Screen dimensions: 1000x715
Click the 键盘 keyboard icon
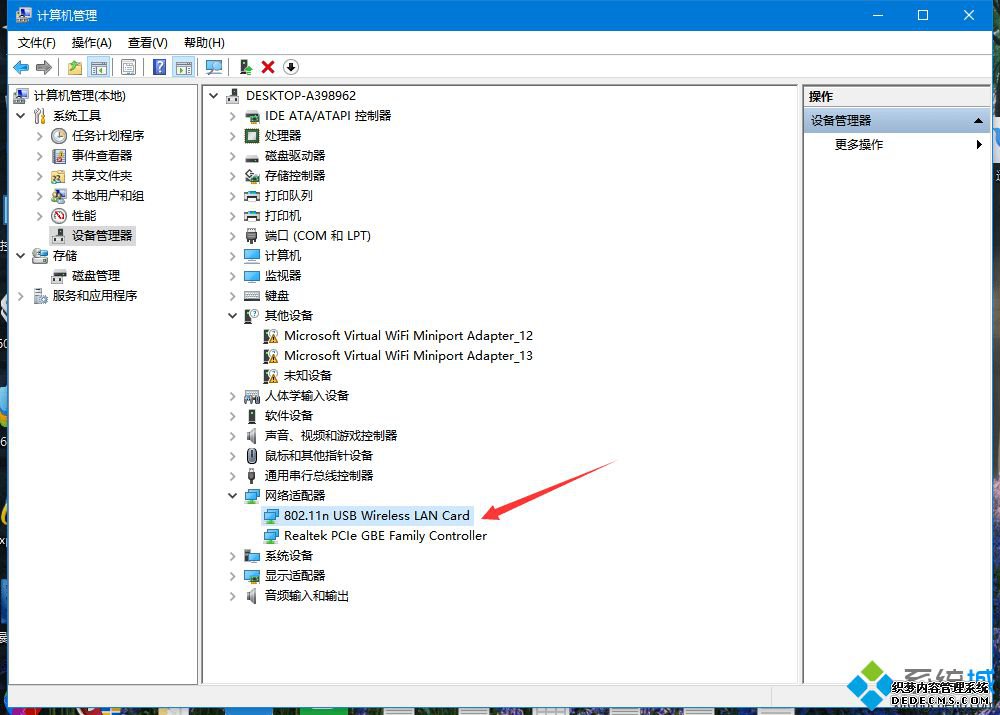pos(253,296)
